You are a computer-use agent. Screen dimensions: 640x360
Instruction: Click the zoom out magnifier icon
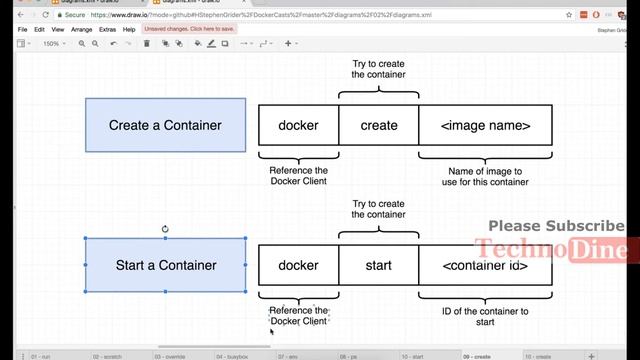(x=95, y=43)
